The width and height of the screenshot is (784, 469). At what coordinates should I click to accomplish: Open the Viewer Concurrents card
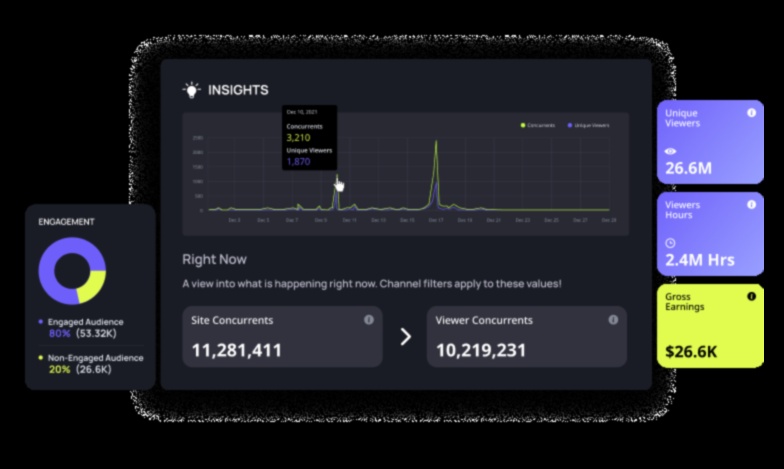click(527, 337)
